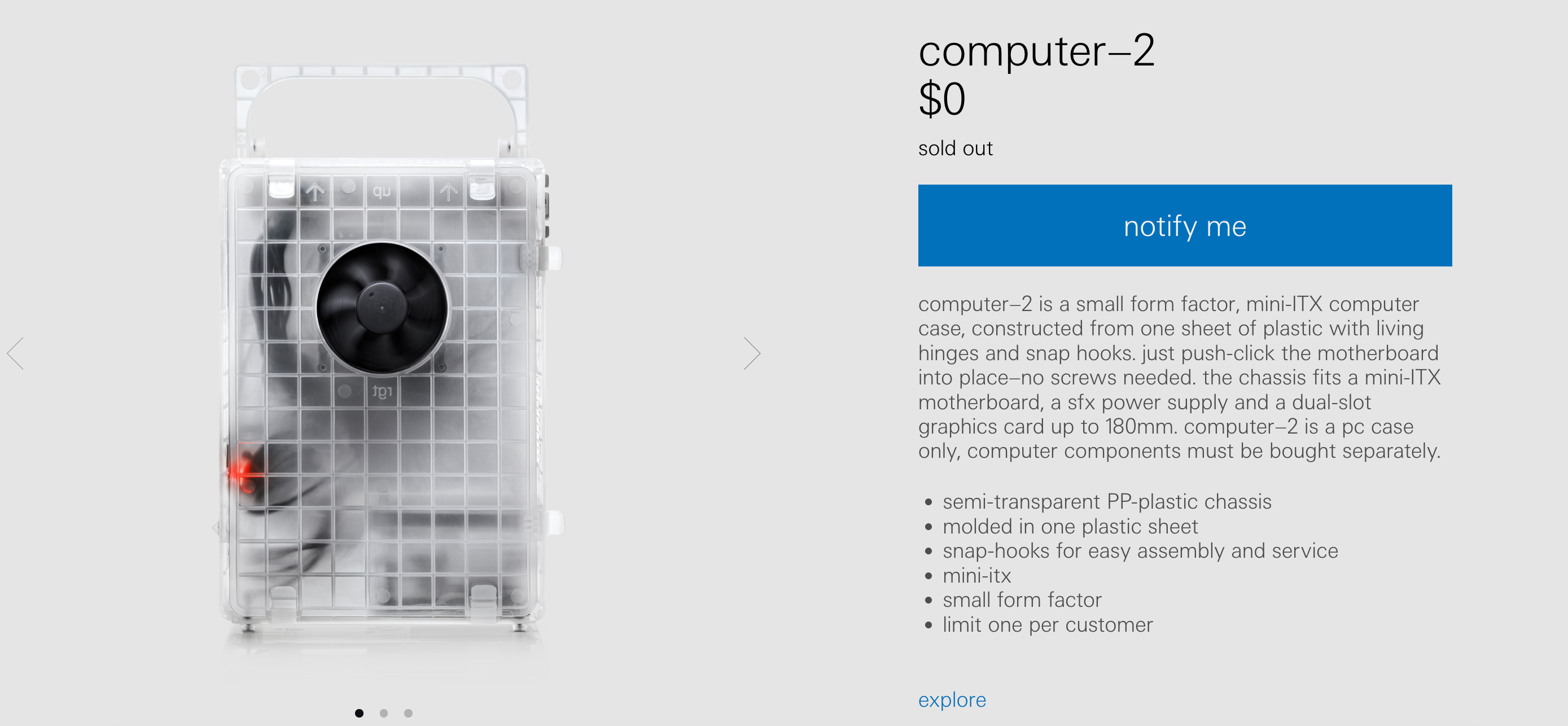Click the sold out status label
1568x726 pixels.
[x=955, y=148]
